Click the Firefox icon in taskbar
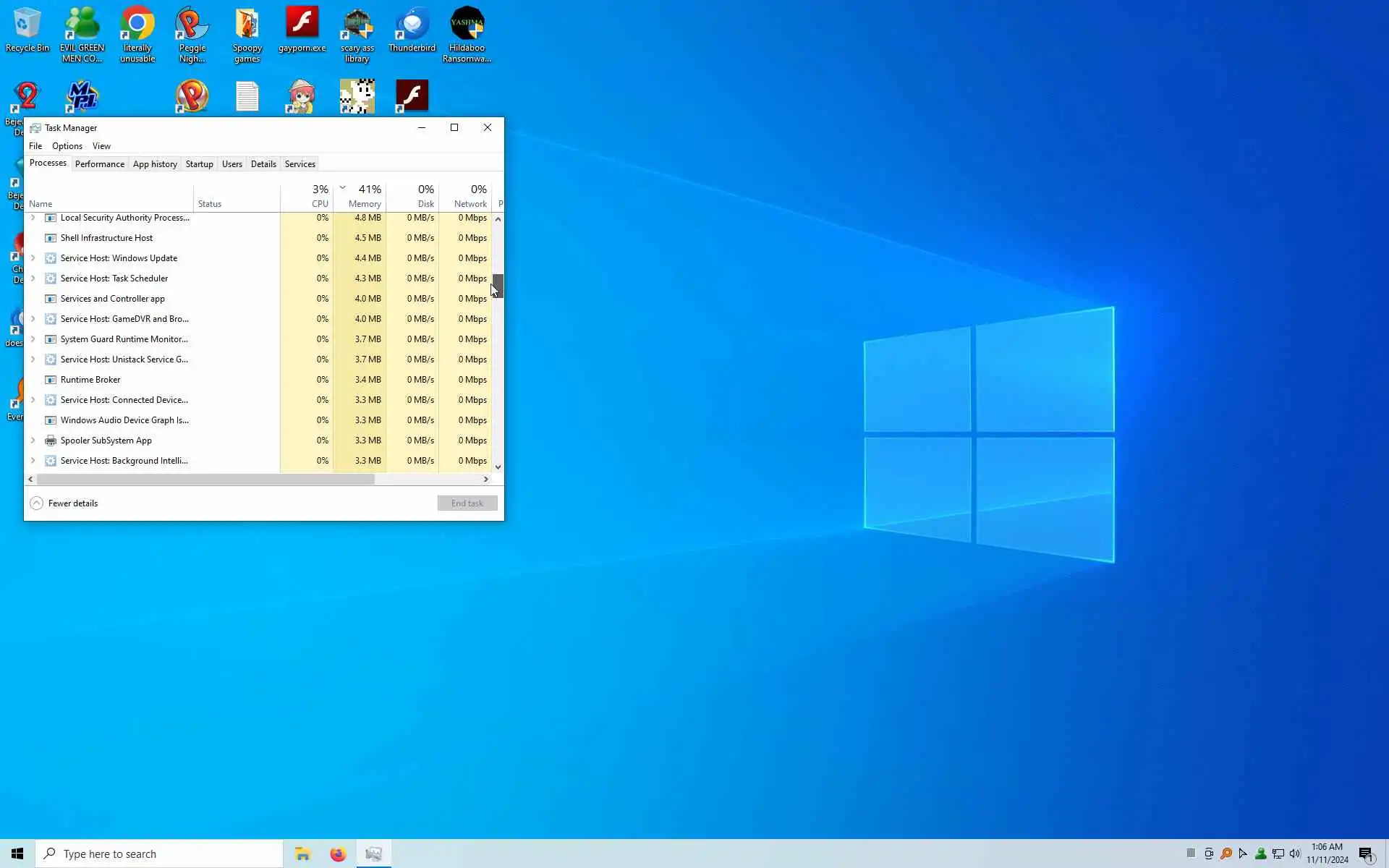 [338, 854]
